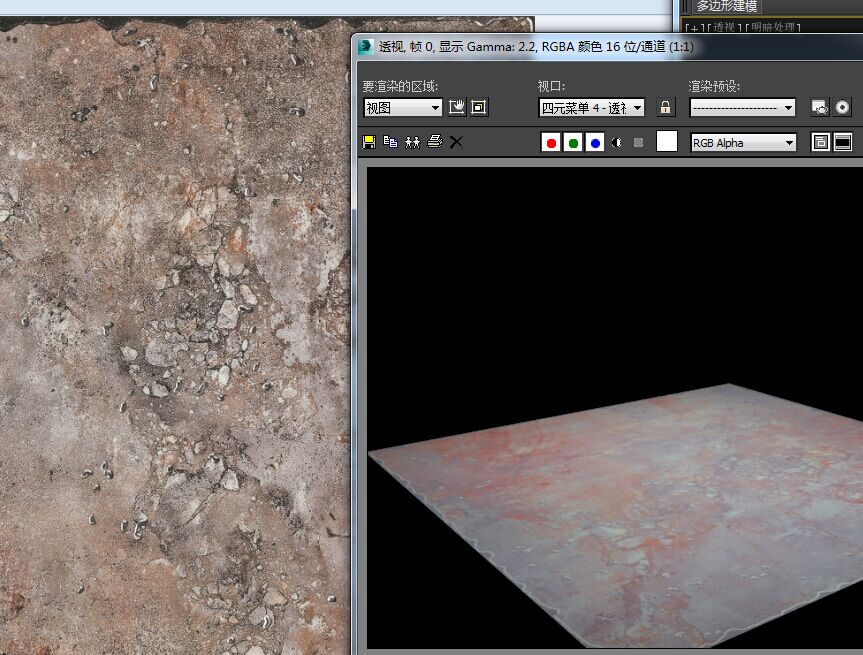This screenshot has height=655, width=863.
Task: Open the RGB Alpha channel dropdown
Action: pos(743,143)
